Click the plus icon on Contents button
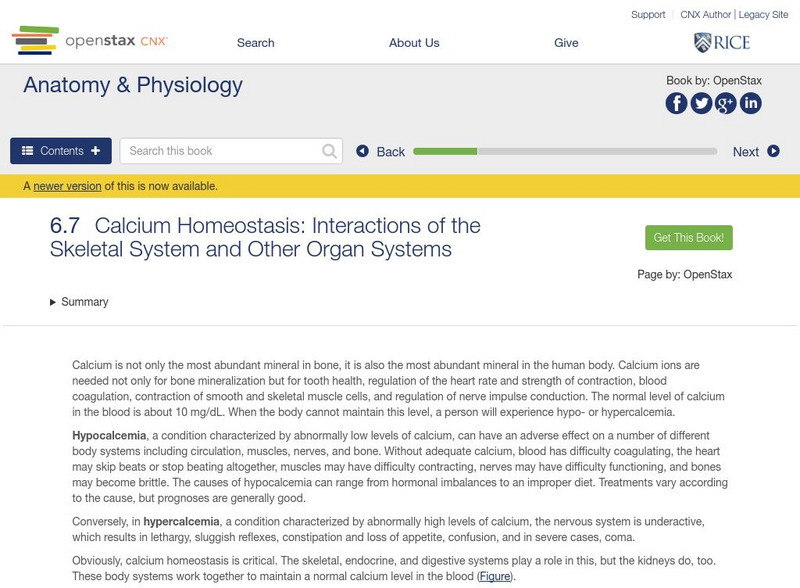 pos(95,151)
